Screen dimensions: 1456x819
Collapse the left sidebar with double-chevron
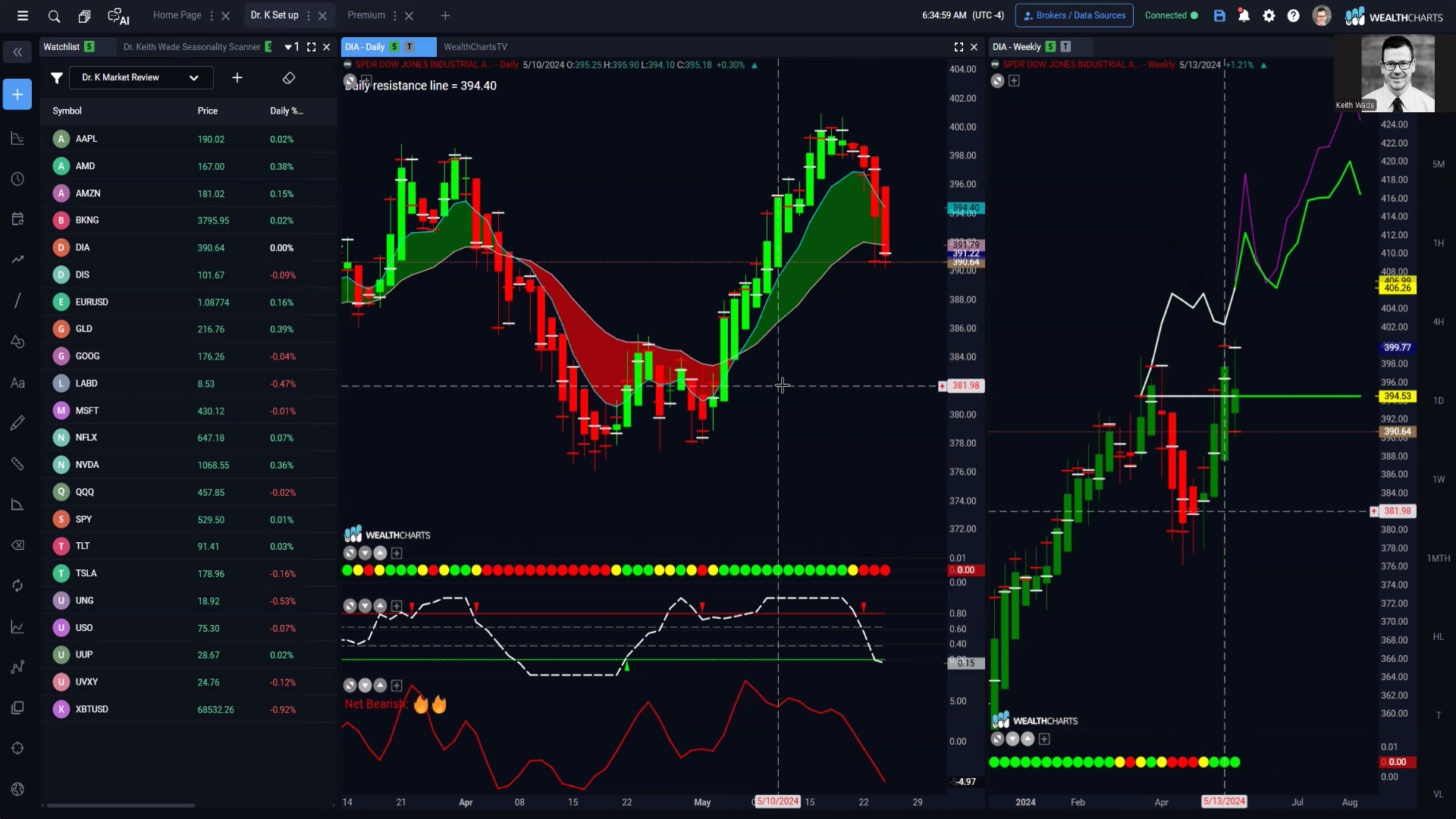click(17, 52)
